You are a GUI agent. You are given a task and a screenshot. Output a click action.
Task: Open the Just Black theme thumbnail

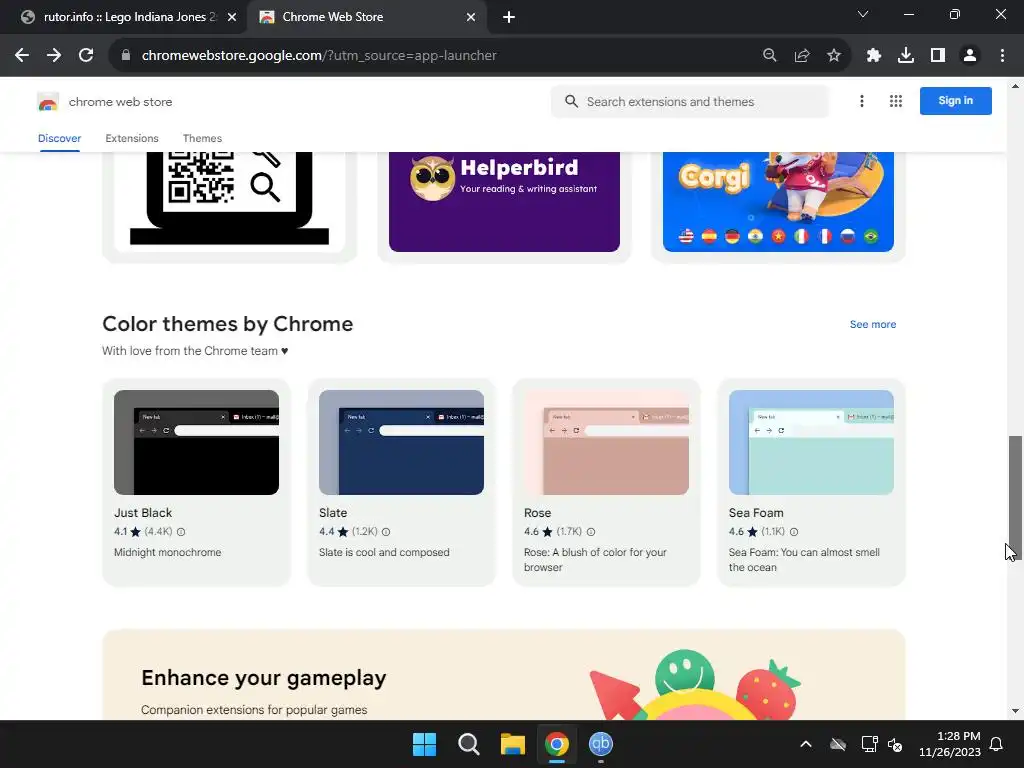tap(197, 442)
